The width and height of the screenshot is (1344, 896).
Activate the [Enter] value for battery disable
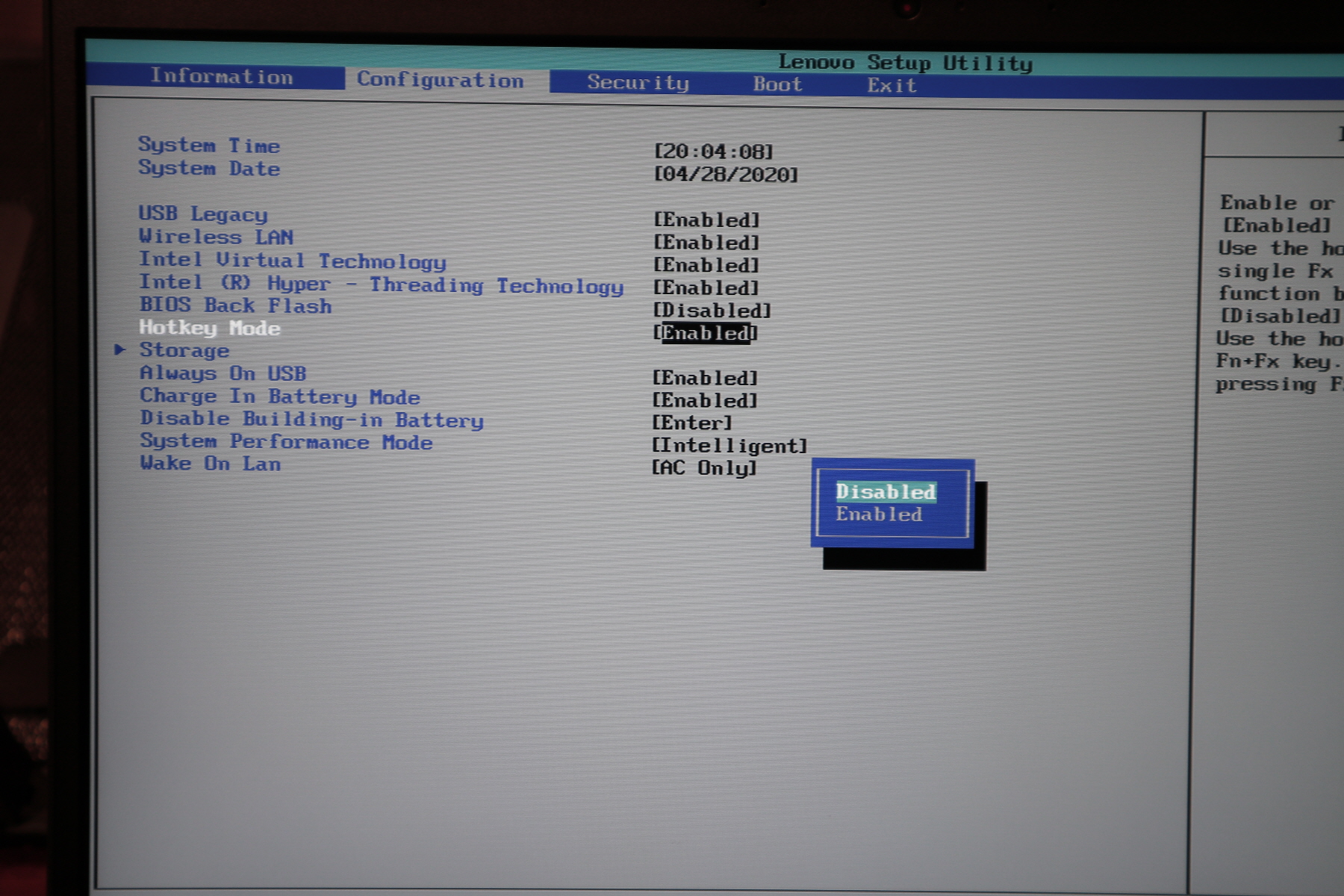(692, 423)
